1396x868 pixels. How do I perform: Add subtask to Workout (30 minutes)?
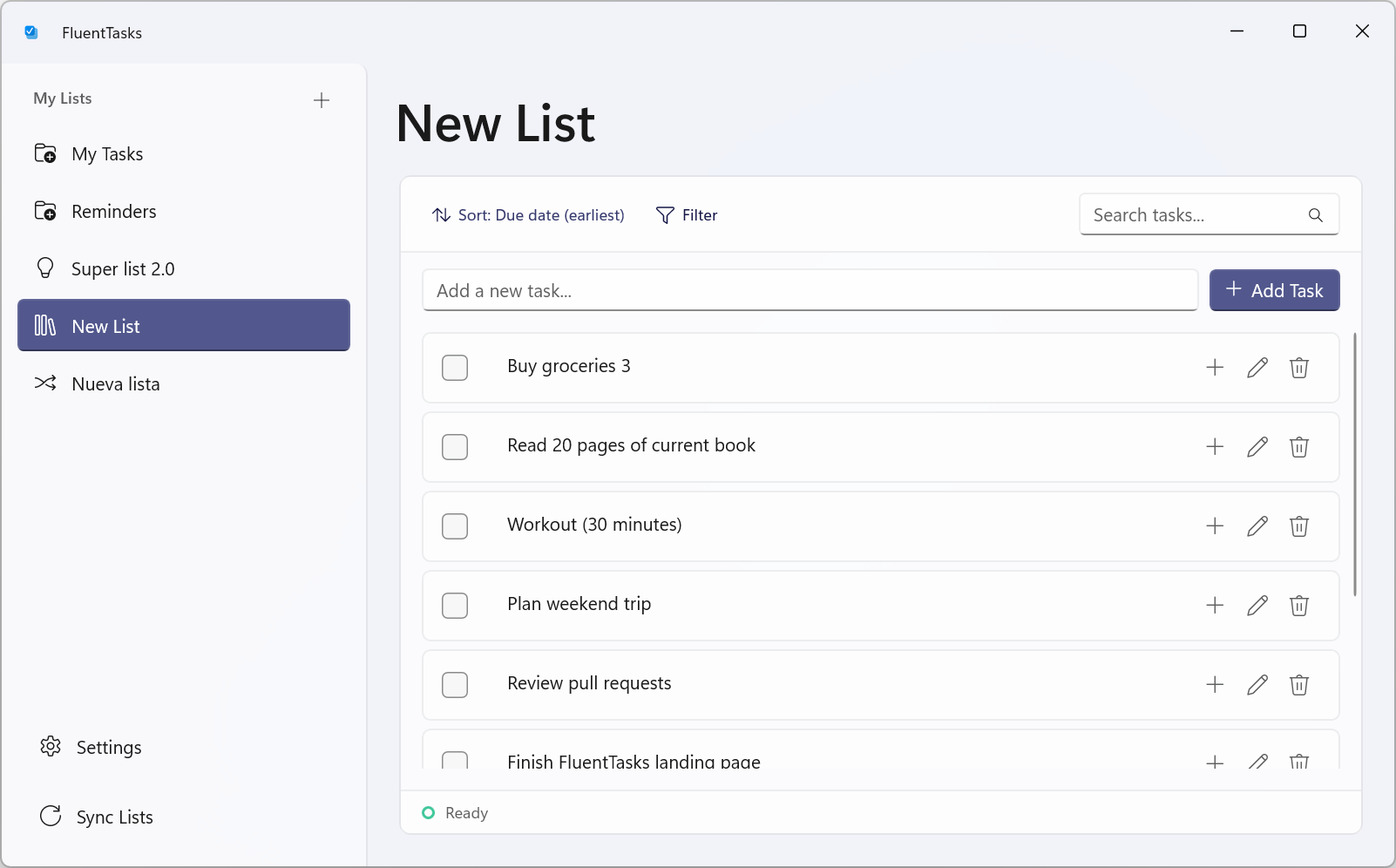click(1215, 526)
